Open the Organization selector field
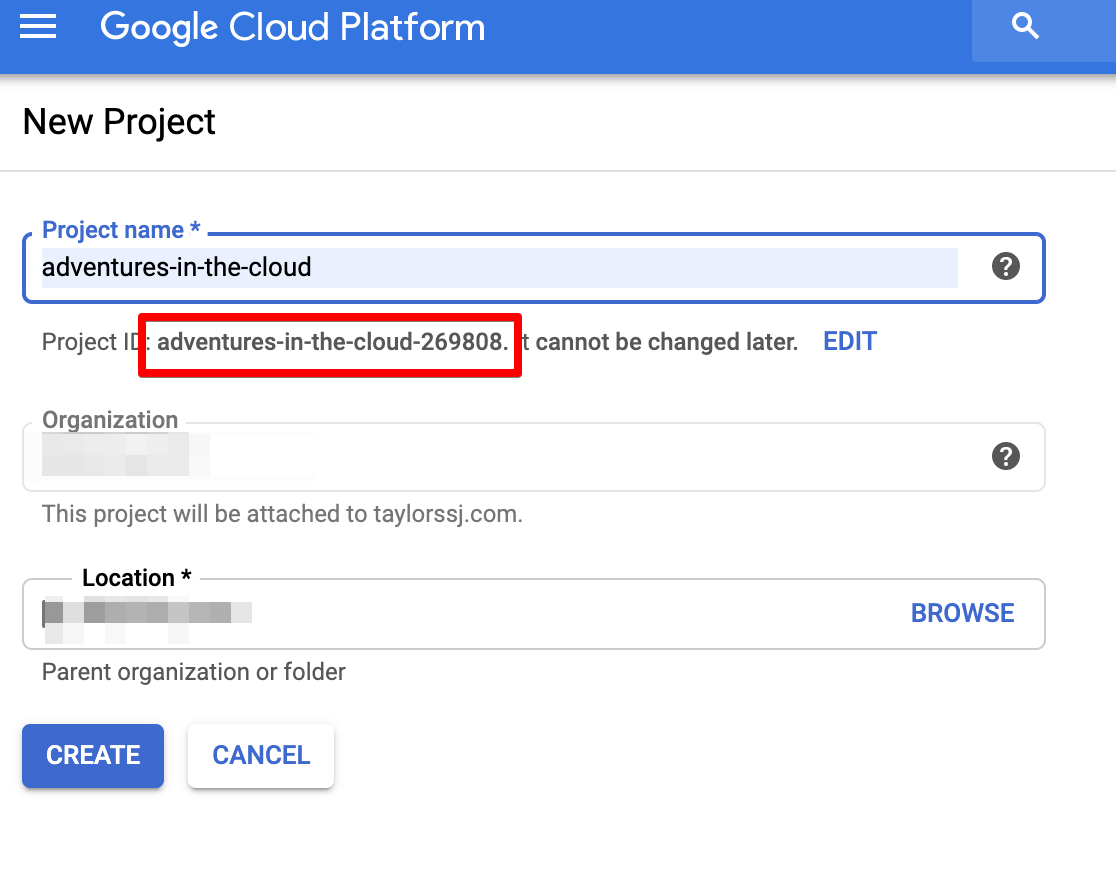The height and width of the screenshot is (896, 1116). click(500, 457)
